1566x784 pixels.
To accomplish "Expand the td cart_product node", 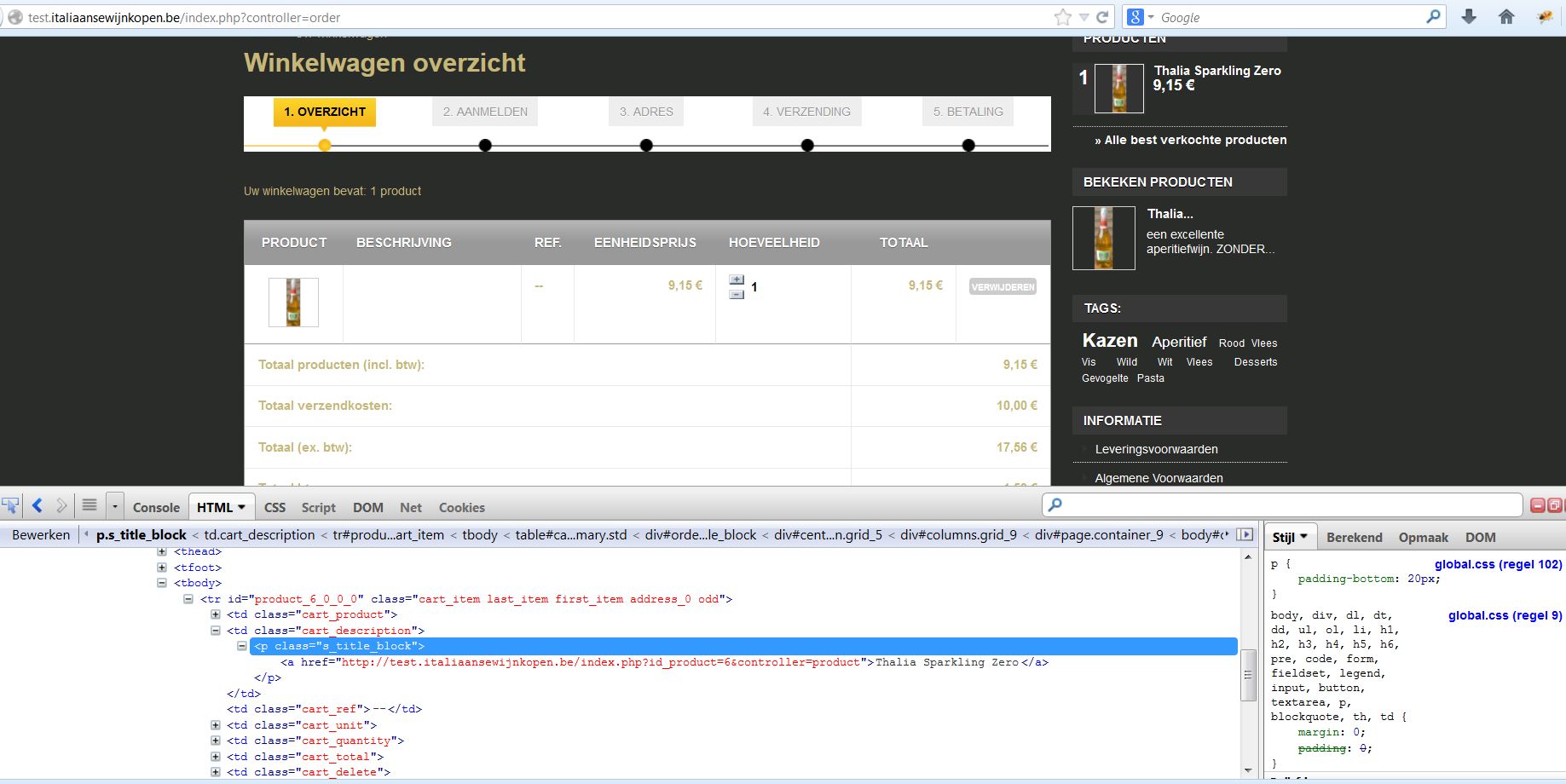I will coord(216,614).
